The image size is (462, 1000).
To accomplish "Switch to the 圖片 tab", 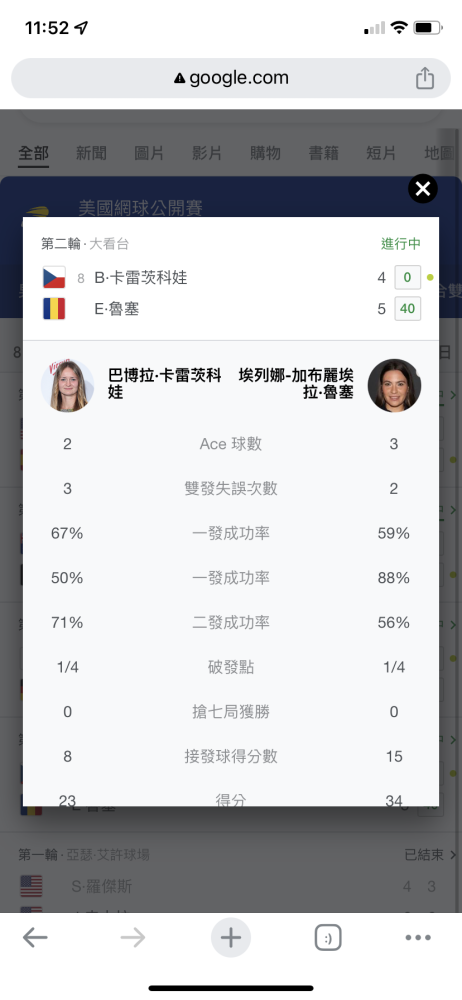I will tap(149, 153).
